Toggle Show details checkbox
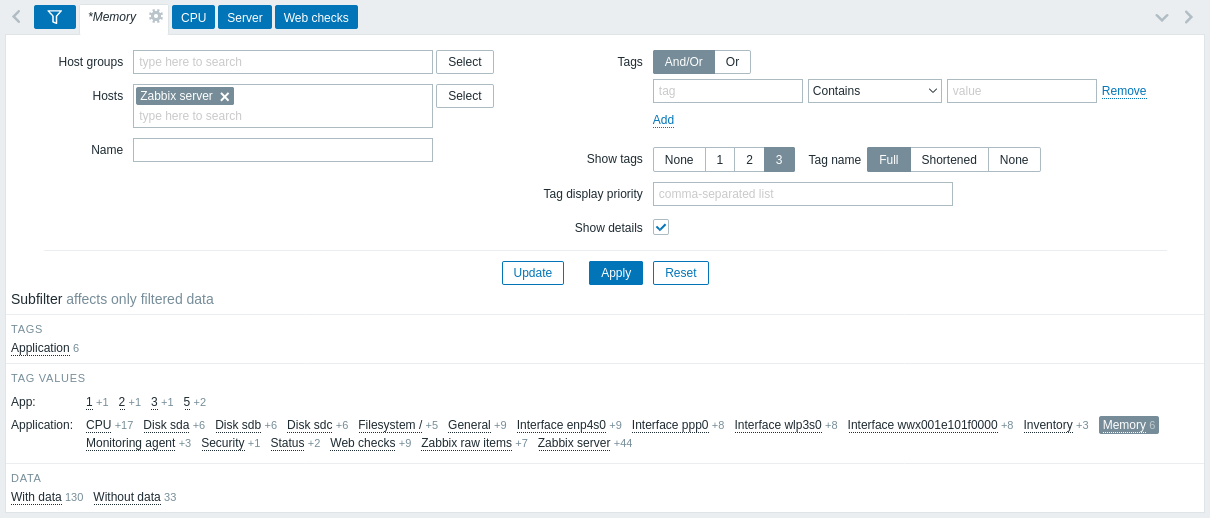The width and height of the screenshot is (1210, 518). pyautogui.click(x=661, y=227)
